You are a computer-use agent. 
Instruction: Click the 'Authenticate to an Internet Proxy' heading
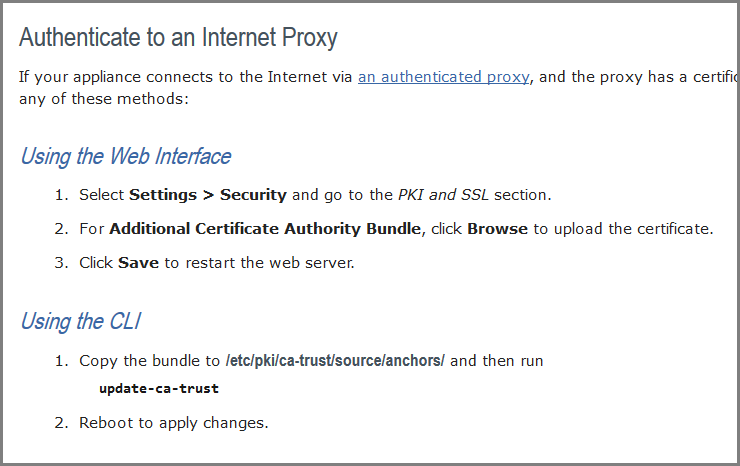pyautogui.click(x=178, y=38)
